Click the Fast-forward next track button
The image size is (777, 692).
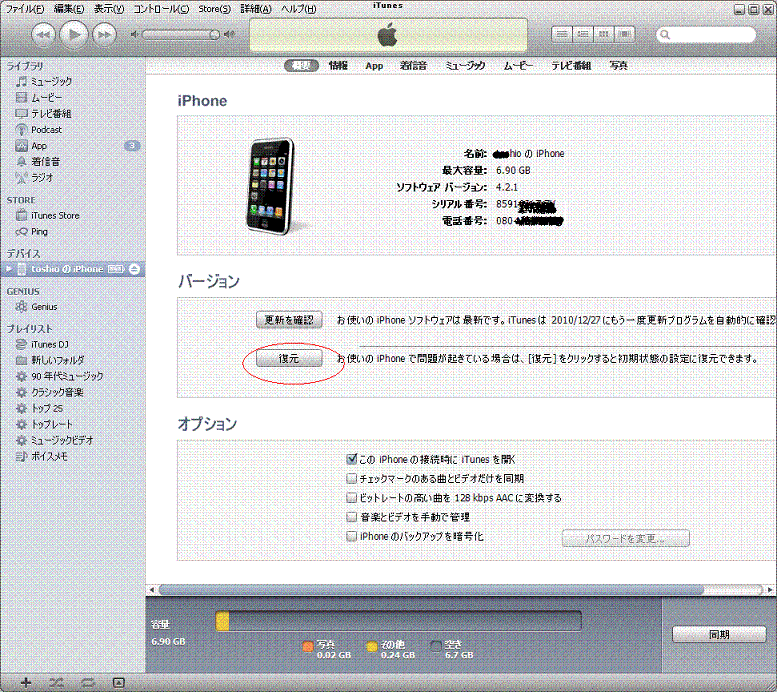(x=103, y=35)
